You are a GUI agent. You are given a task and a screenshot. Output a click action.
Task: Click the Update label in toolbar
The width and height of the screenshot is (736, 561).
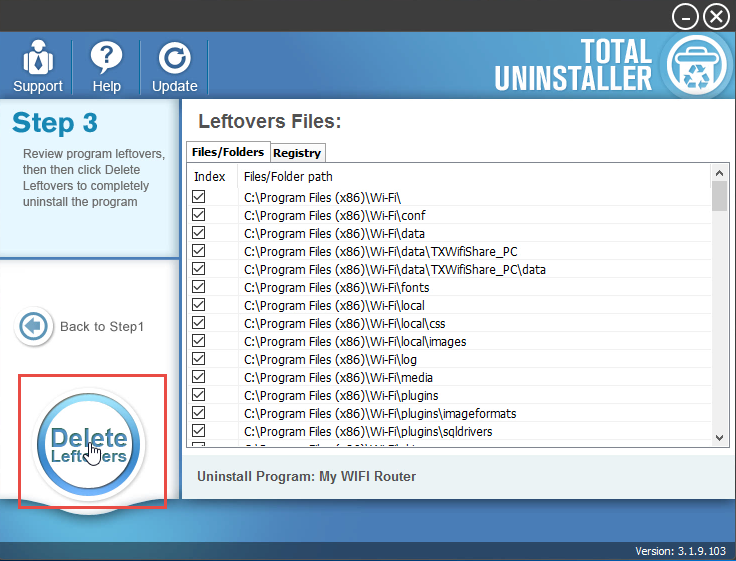(x=175, y=86)
